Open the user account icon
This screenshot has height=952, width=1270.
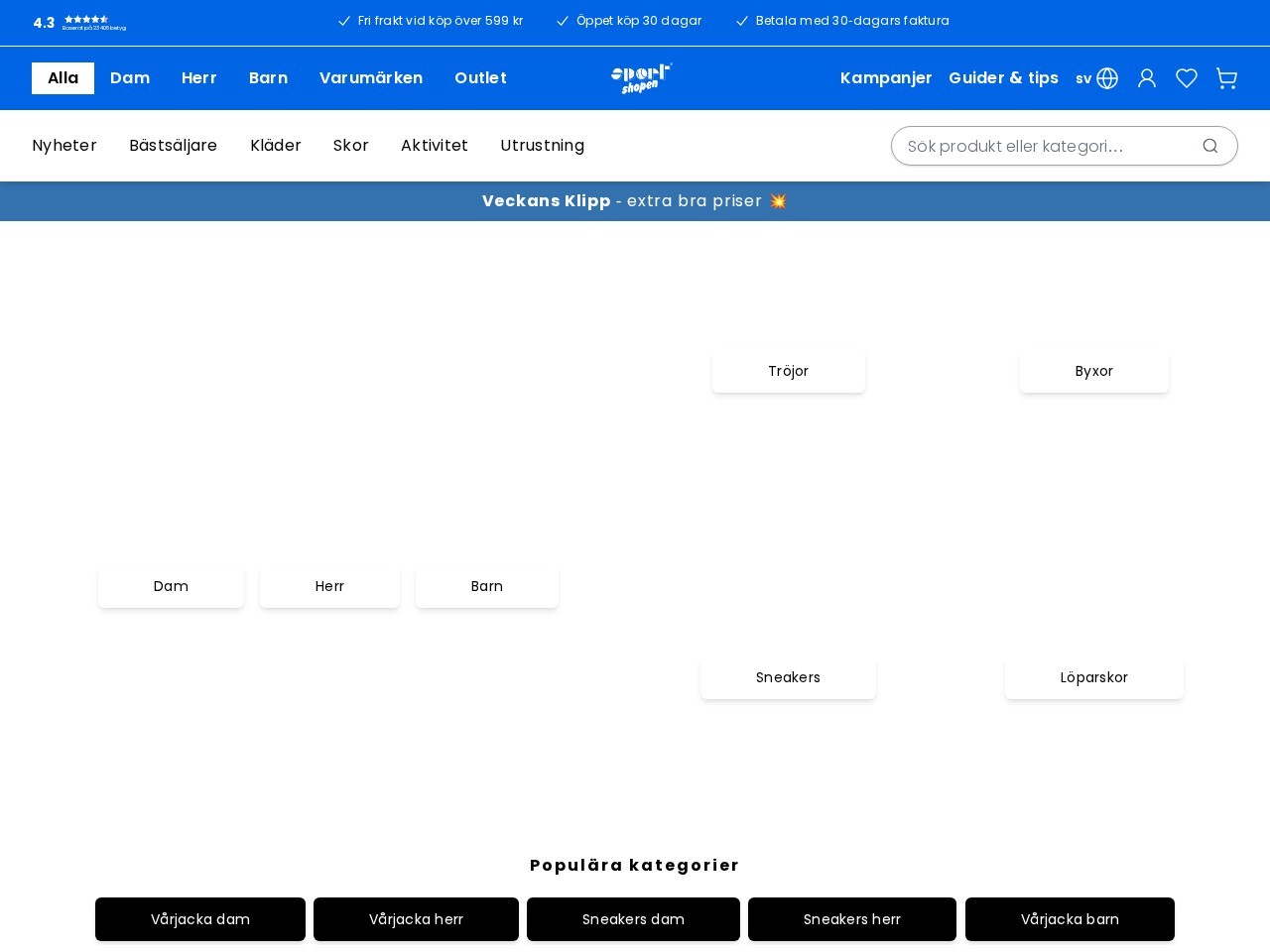click(1147, 78)
